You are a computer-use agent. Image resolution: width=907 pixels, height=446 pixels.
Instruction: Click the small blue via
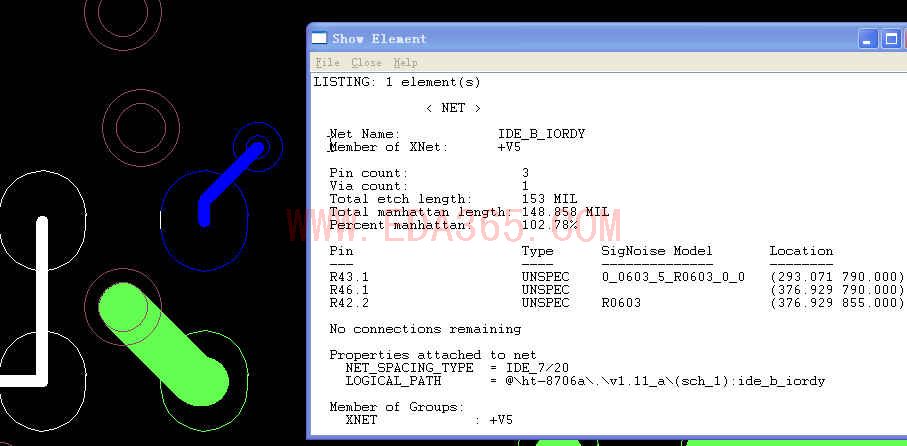pyautogui.click(x=257, y=147)
